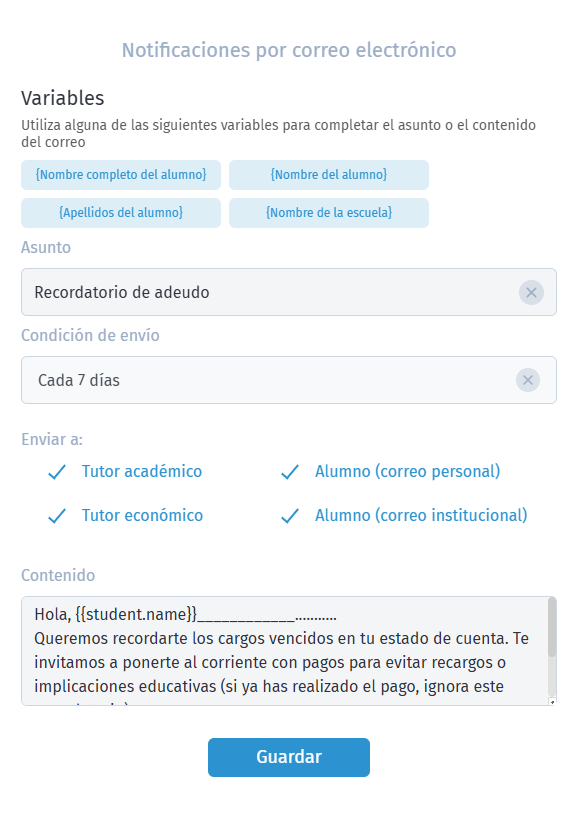Screen dimensions: 582x813
Task: Click the checkmark beside Alumno (correo personal)
Action: (289, 471)
